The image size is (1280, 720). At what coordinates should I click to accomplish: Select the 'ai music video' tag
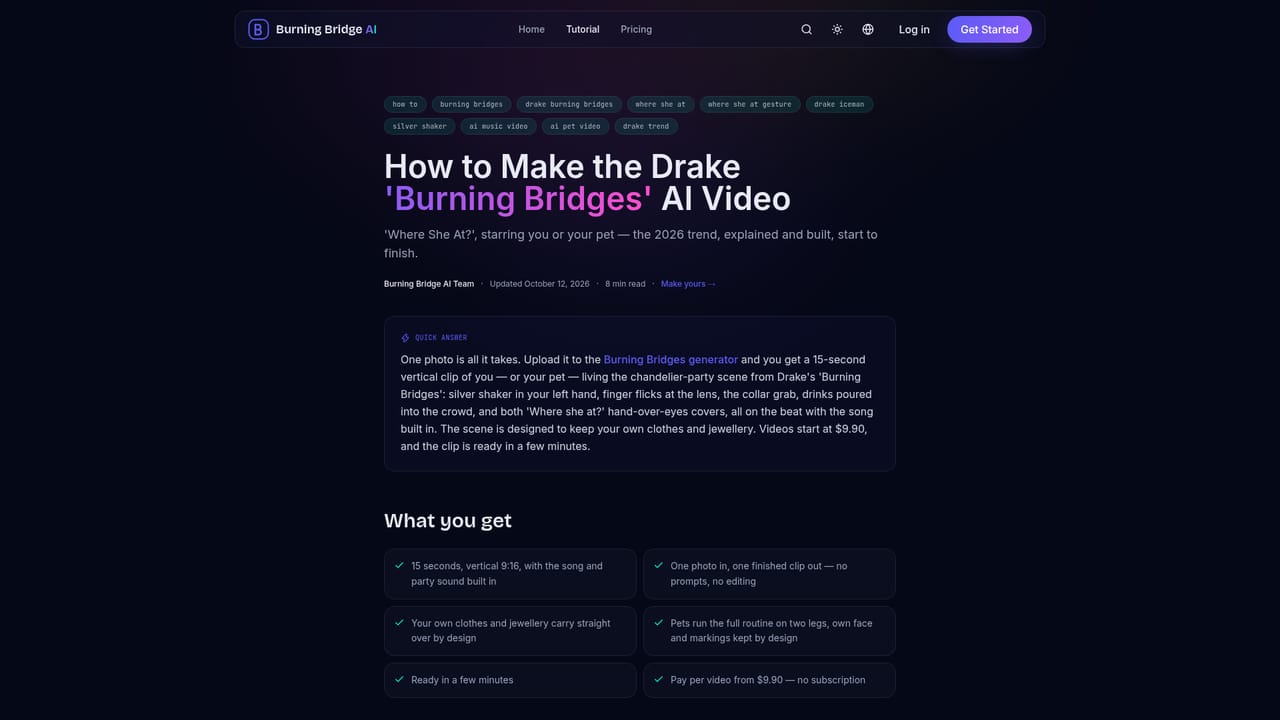[498, 126]
